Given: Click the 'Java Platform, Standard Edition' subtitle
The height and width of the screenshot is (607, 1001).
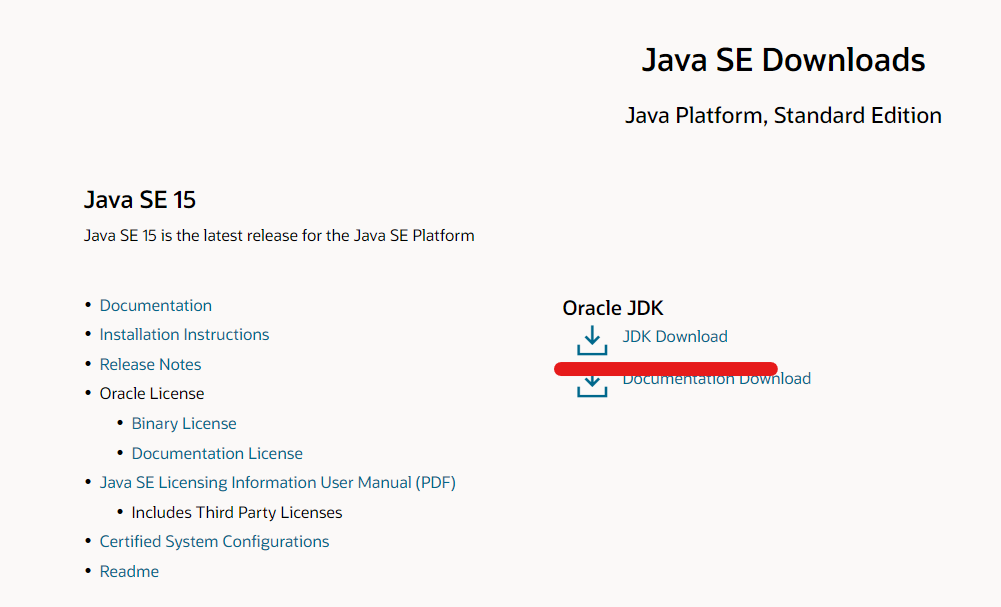Looking at the screenshot, I should click(783, 116).
